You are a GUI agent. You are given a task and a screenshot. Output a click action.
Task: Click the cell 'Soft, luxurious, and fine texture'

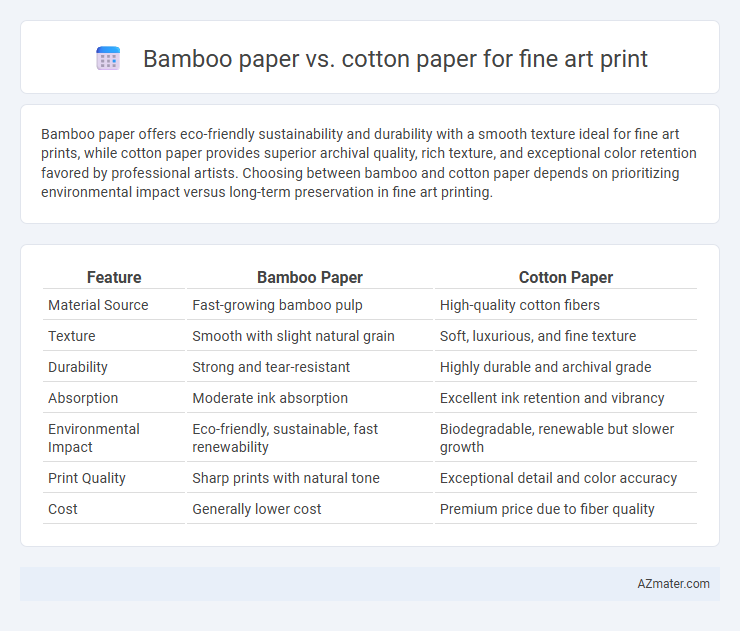tap(538, 336)
